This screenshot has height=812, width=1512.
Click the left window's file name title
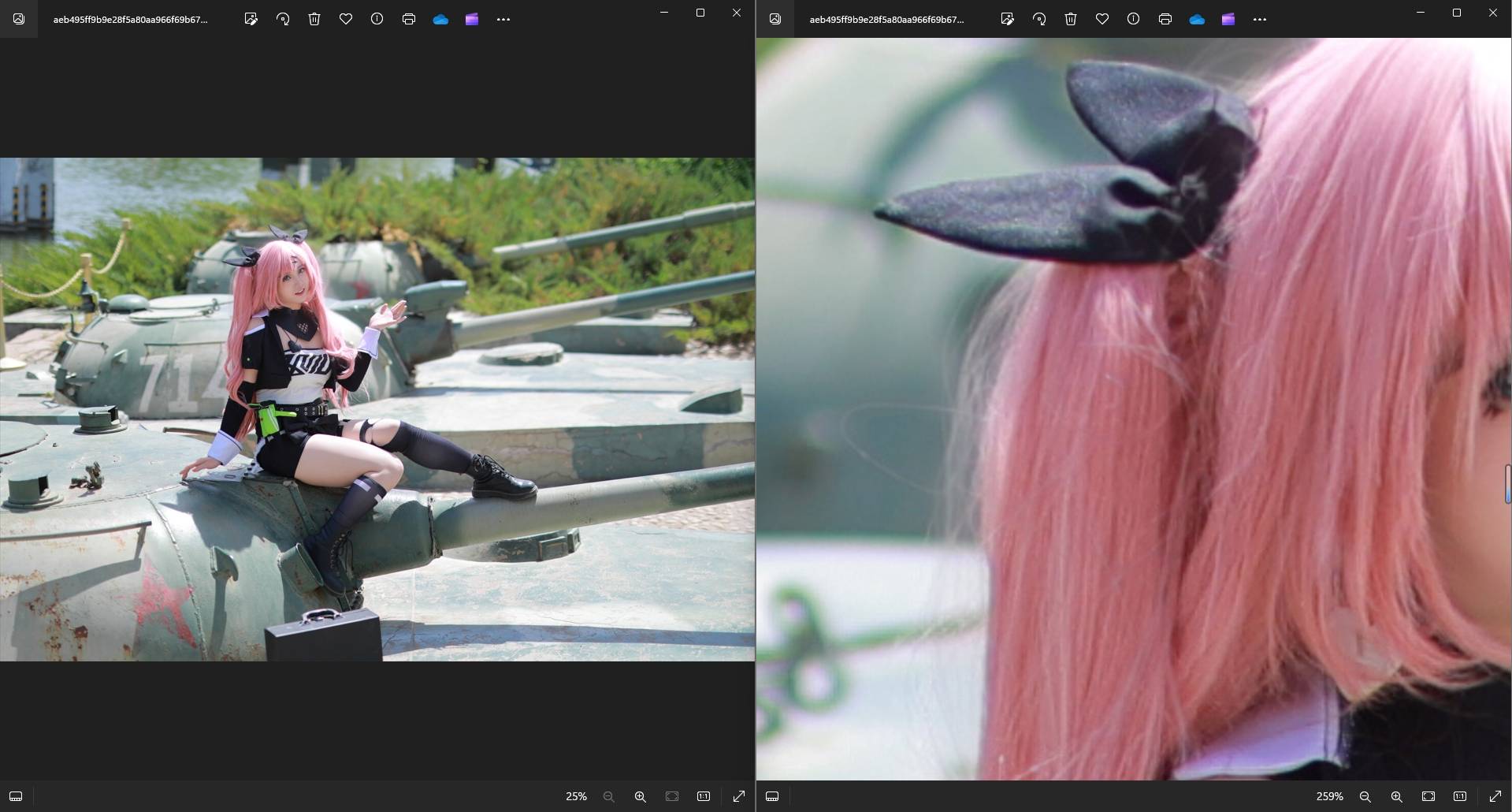[x=131, y=20]
